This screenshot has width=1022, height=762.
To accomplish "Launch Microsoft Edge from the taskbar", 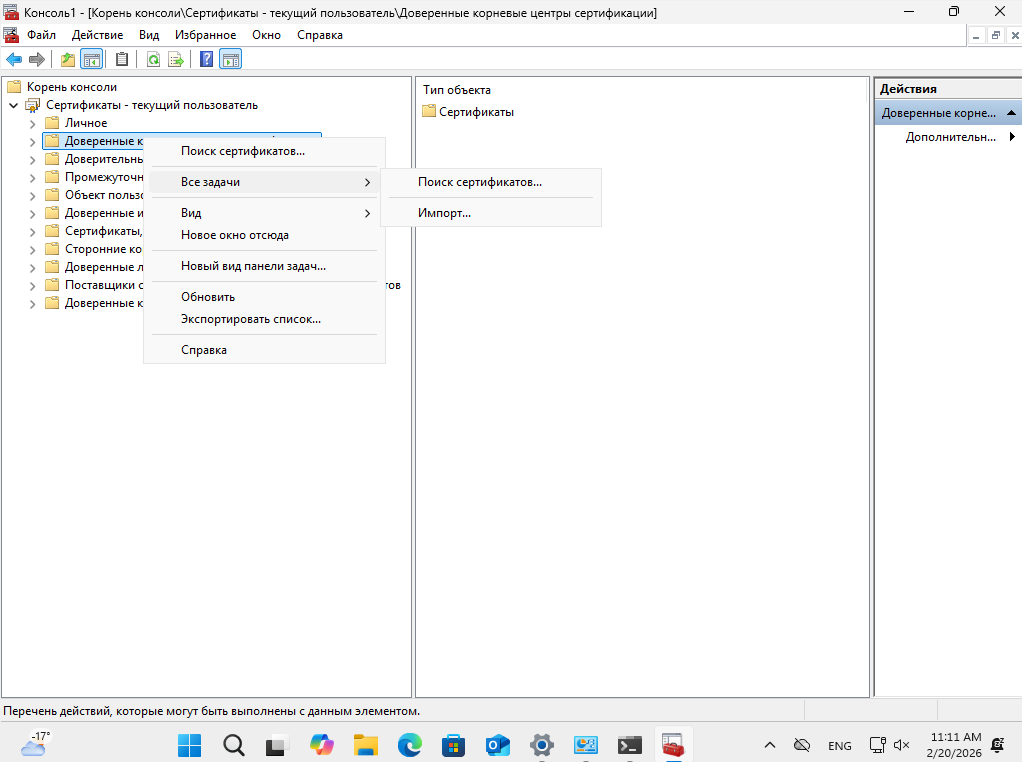I will (410, 745).
